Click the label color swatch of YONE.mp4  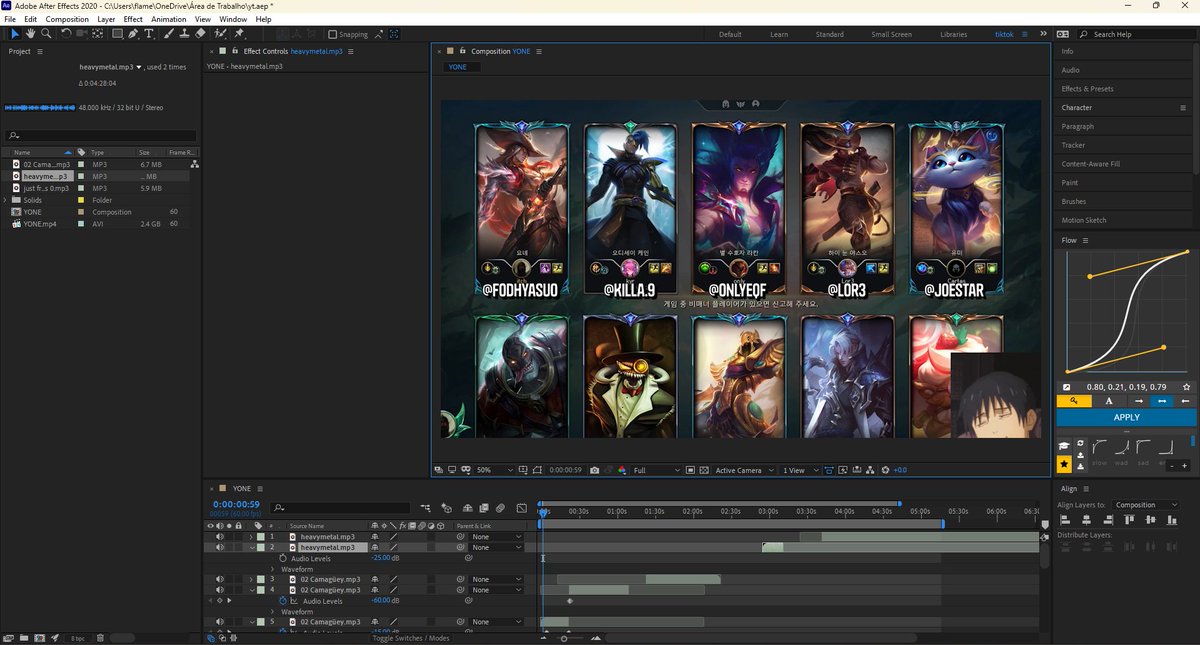point(80,224)
